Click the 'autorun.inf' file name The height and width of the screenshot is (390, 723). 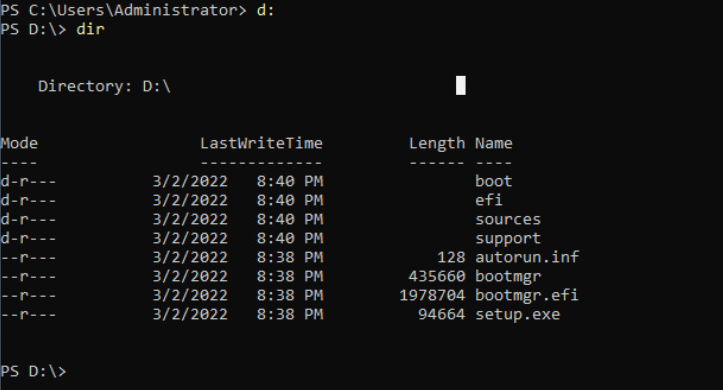click(527, 257)
